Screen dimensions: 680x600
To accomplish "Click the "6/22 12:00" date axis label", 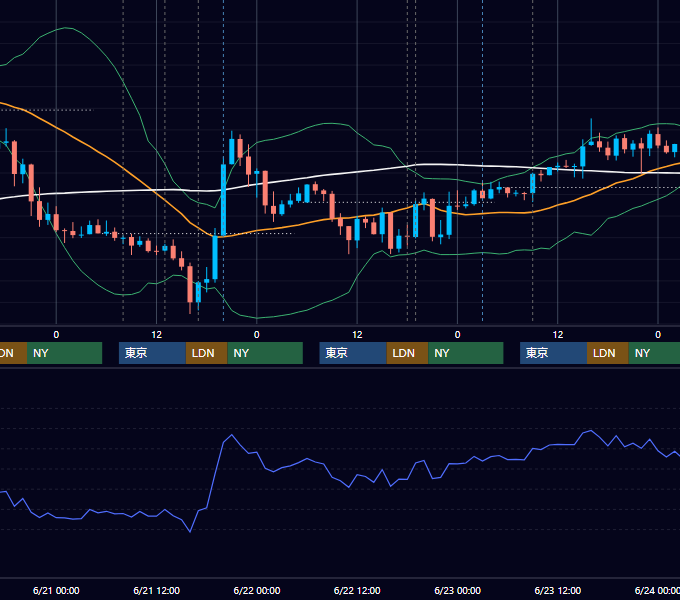I will [x=357, y=590].
